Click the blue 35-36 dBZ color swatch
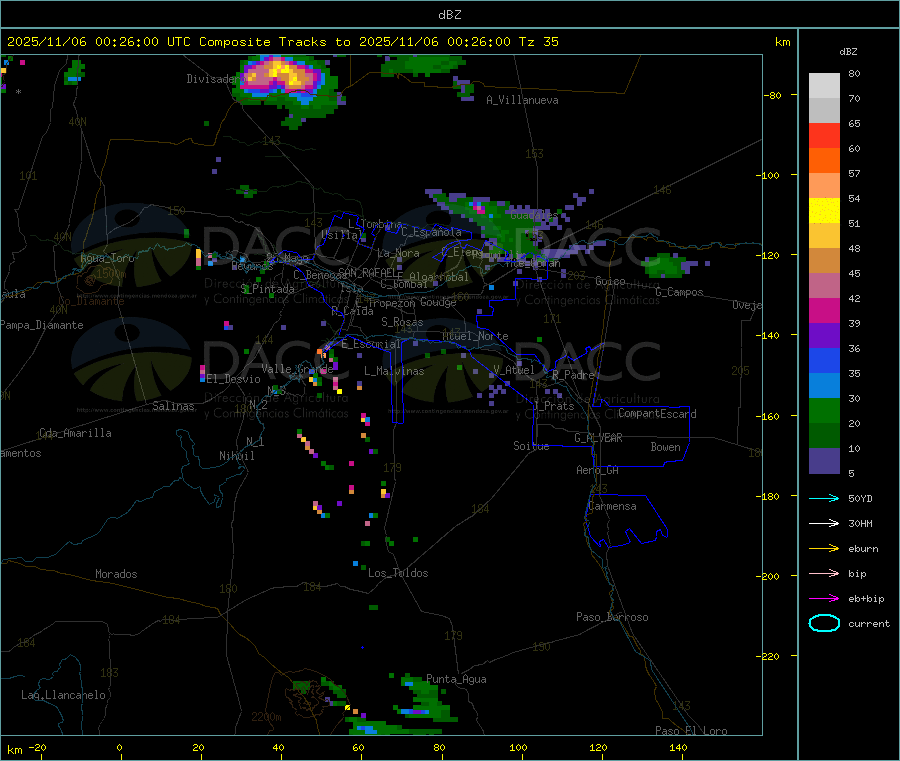Image resolution: width=900 pixels, height=761 pixels. 824,360
